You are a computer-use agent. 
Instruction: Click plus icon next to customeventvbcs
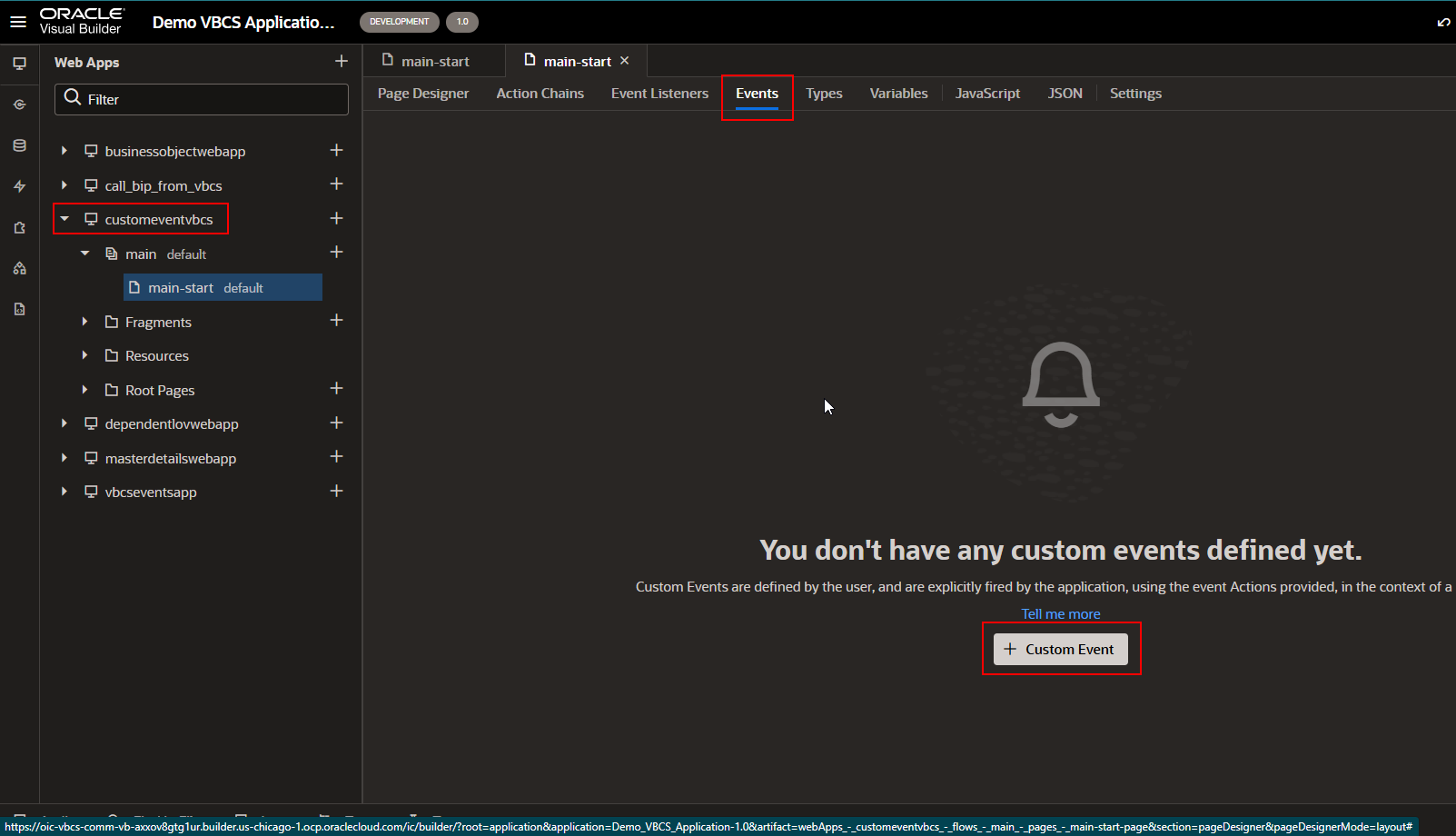pos(336,218)
